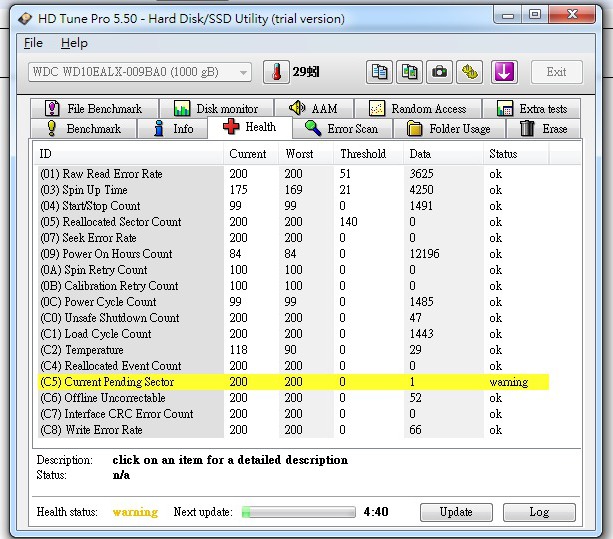Switch to the Benchmark tab
613x539 pixels.
84,129
